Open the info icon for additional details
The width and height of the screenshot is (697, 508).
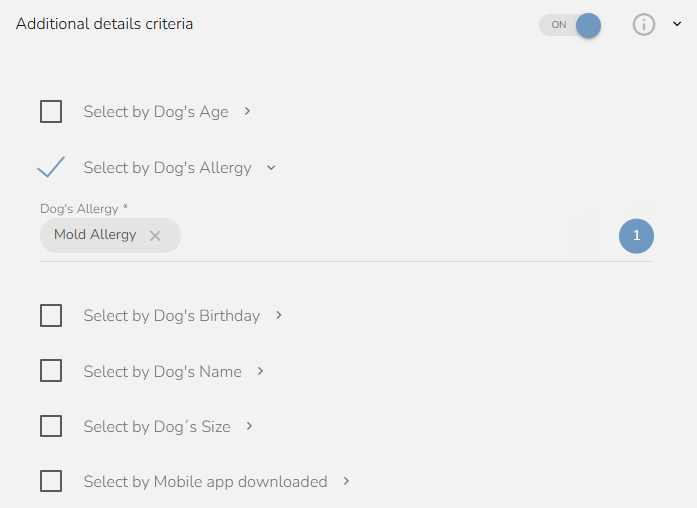pyautogui.click(x=644, y=24)
